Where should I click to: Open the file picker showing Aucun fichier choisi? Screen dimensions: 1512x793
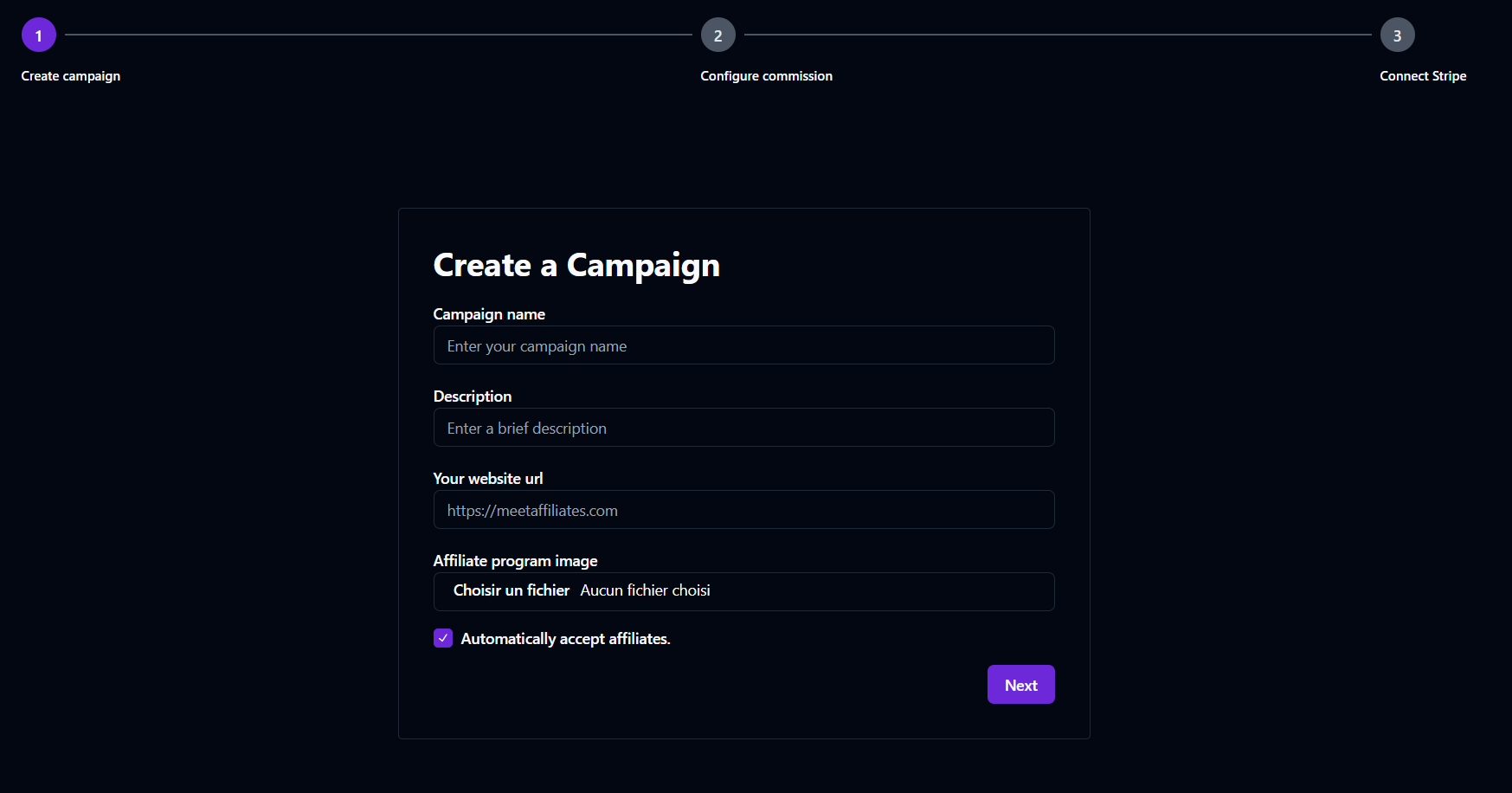click(512, 590)
